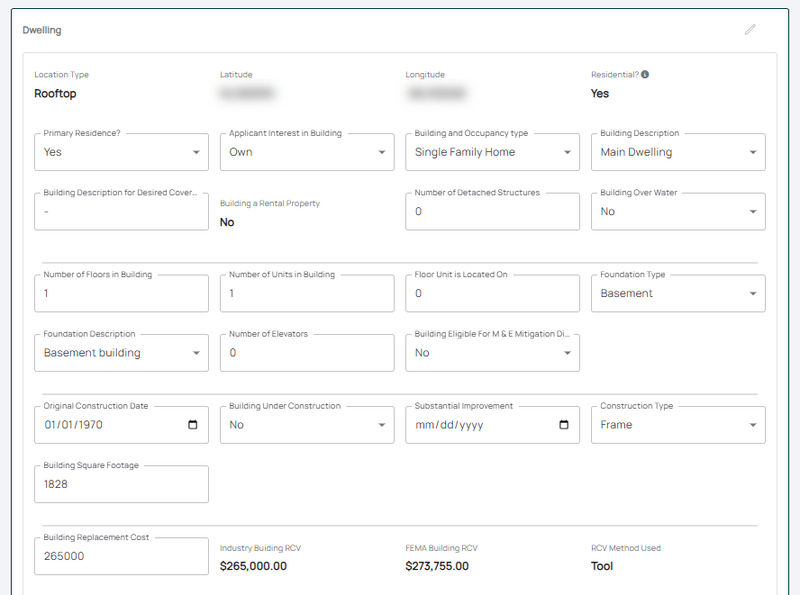Expand the Building Description dropdown
Screen dimensions: 800x595
coord(755,151)
